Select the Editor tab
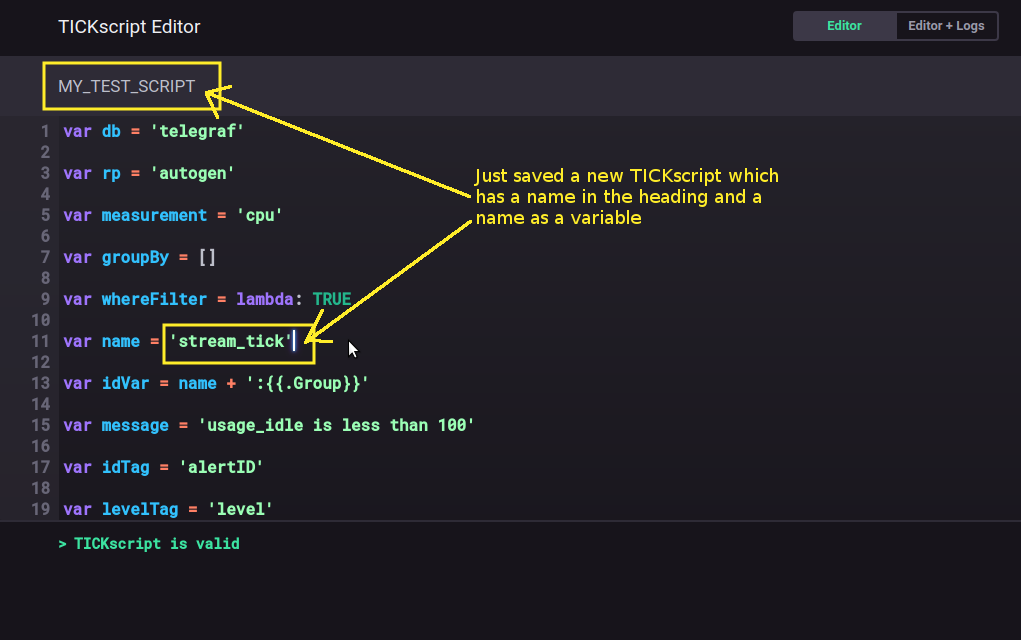The image size is (1021, 640). tap(843, 26)
